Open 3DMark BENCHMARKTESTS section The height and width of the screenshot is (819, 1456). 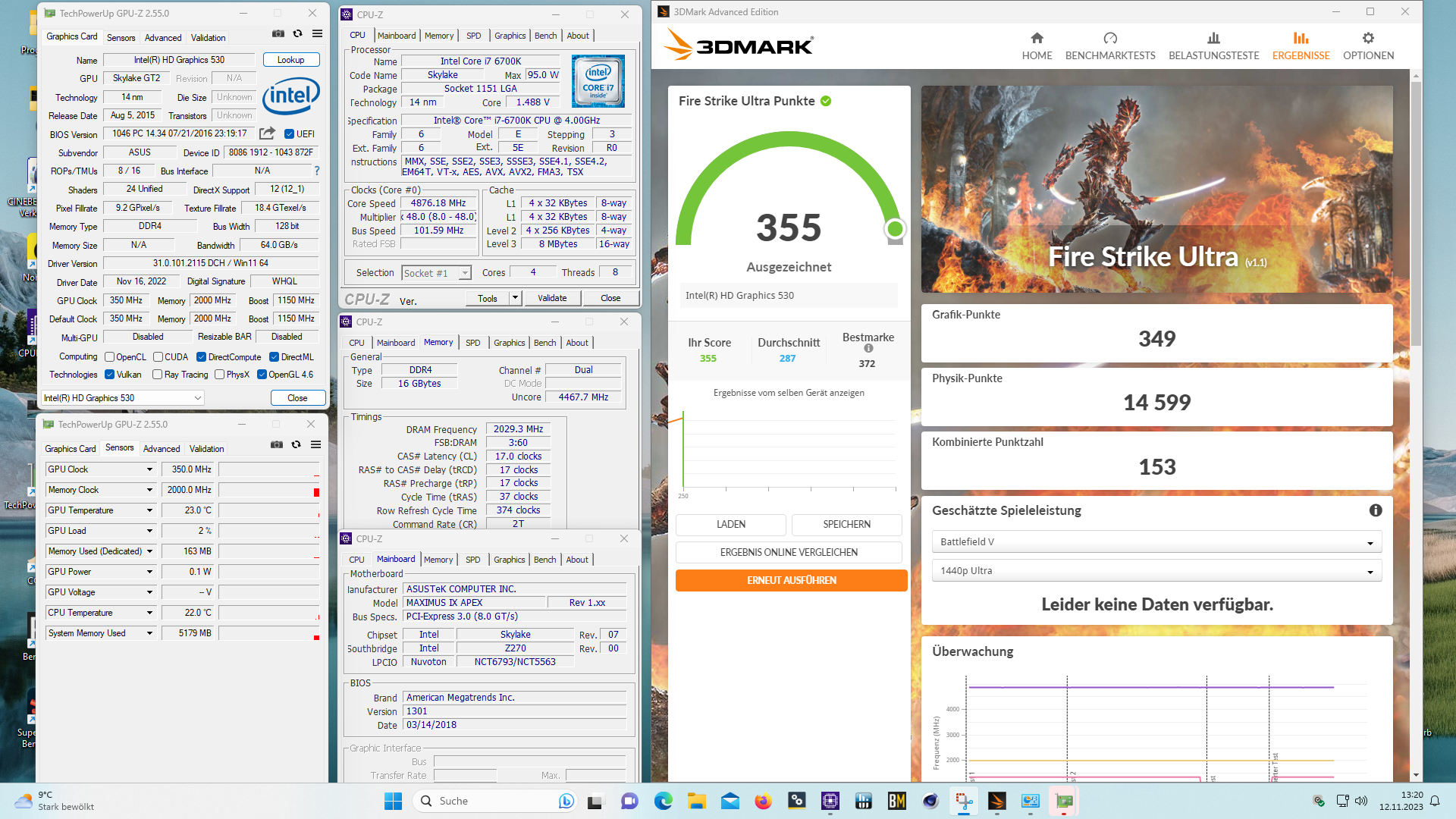click(x=1110, y=46)
